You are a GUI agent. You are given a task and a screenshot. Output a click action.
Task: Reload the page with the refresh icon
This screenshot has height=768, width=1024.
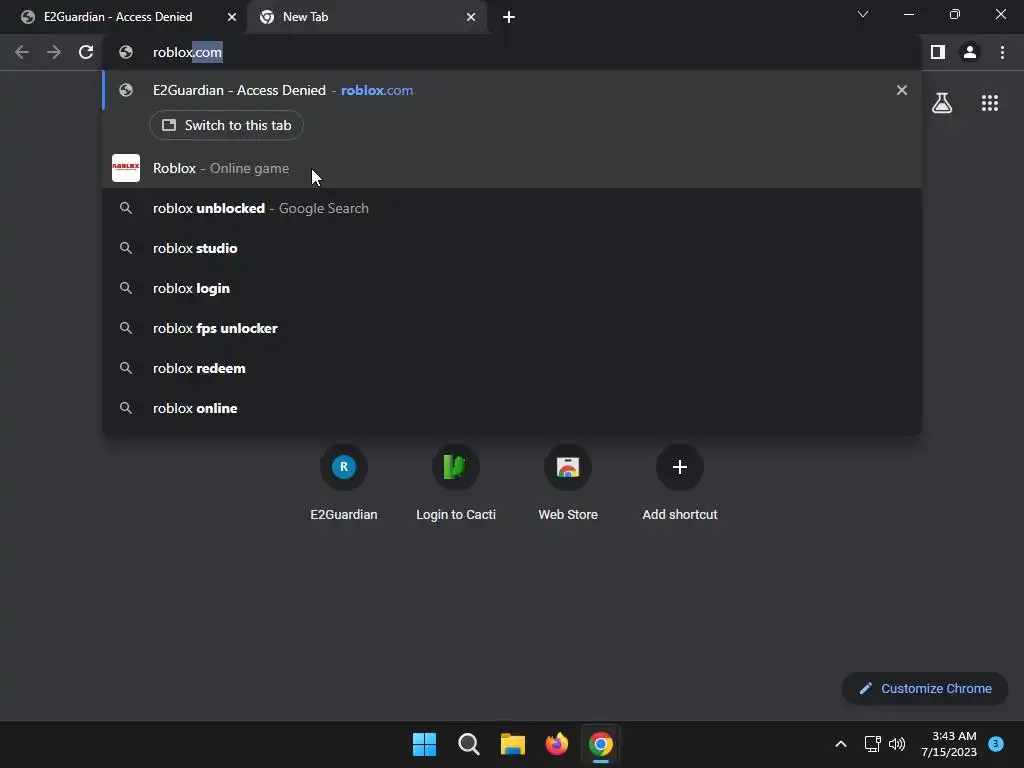click(86, 52)
